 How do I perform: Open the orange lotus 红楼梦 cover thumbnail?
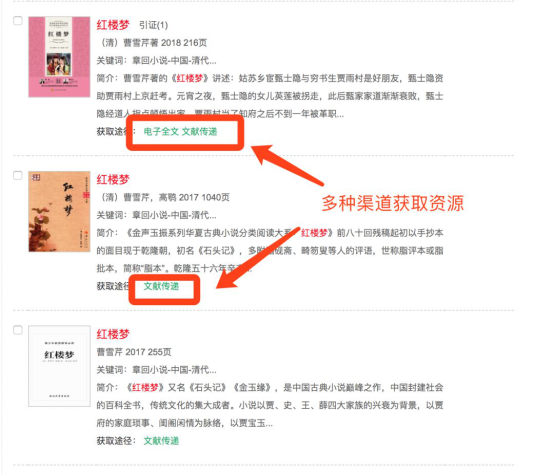[x=59, y=211]
